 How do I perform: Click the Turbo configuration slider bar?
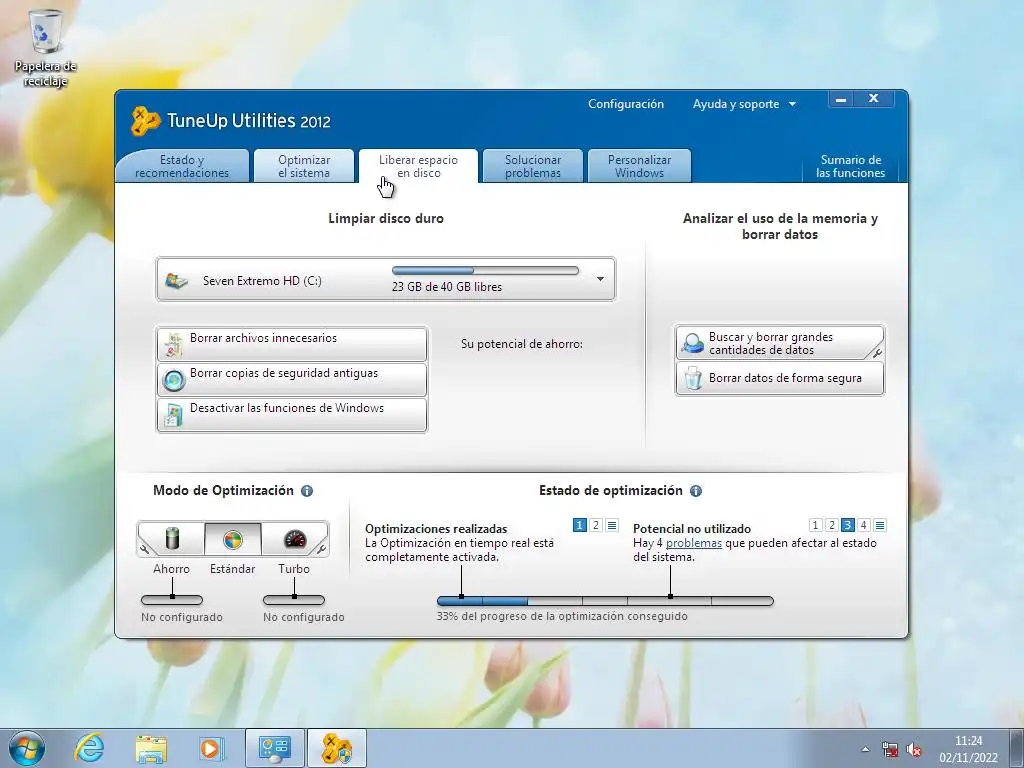pyautogui.click(x=294, y=600)
